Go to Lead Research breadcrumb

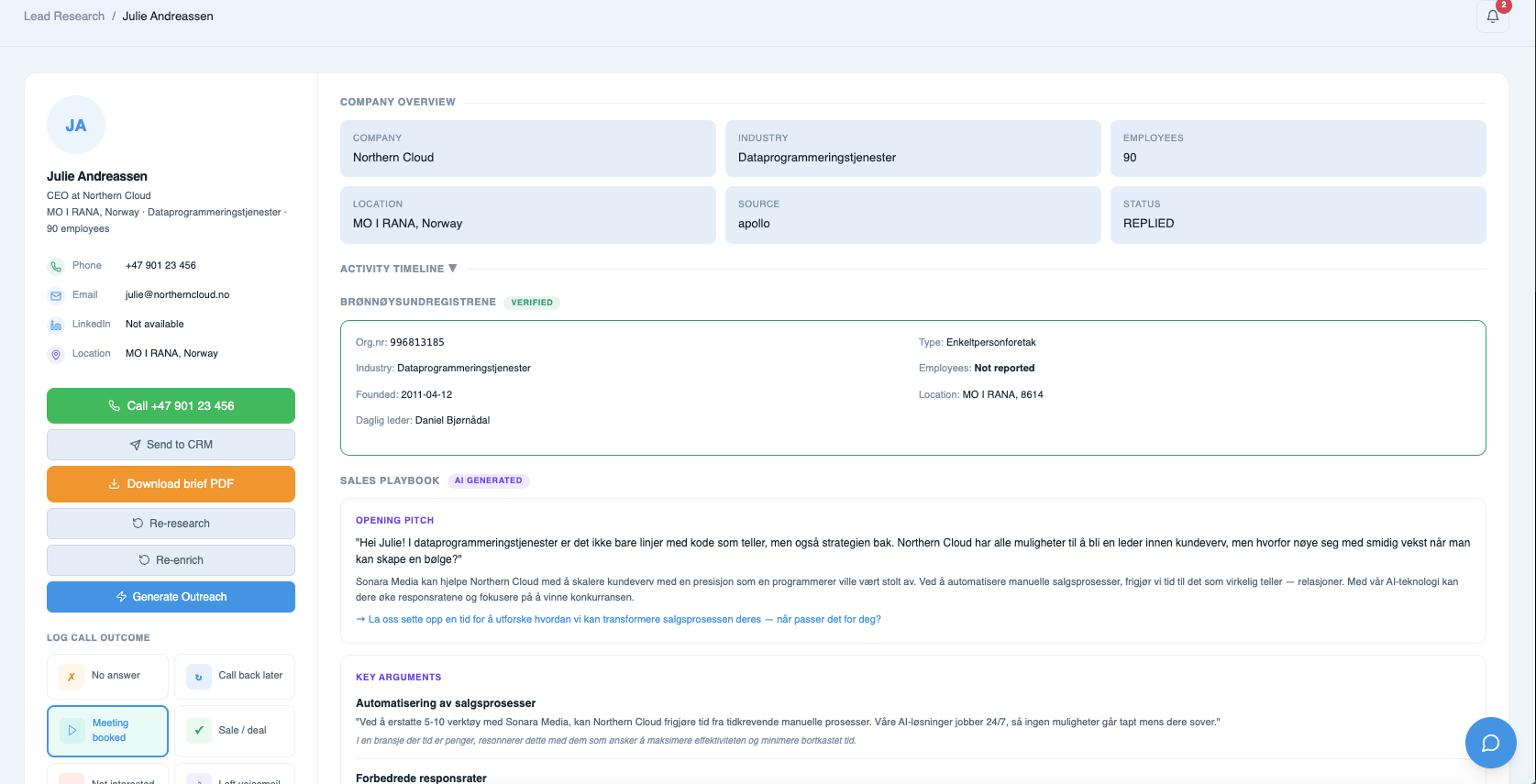(x=64, y=17)
